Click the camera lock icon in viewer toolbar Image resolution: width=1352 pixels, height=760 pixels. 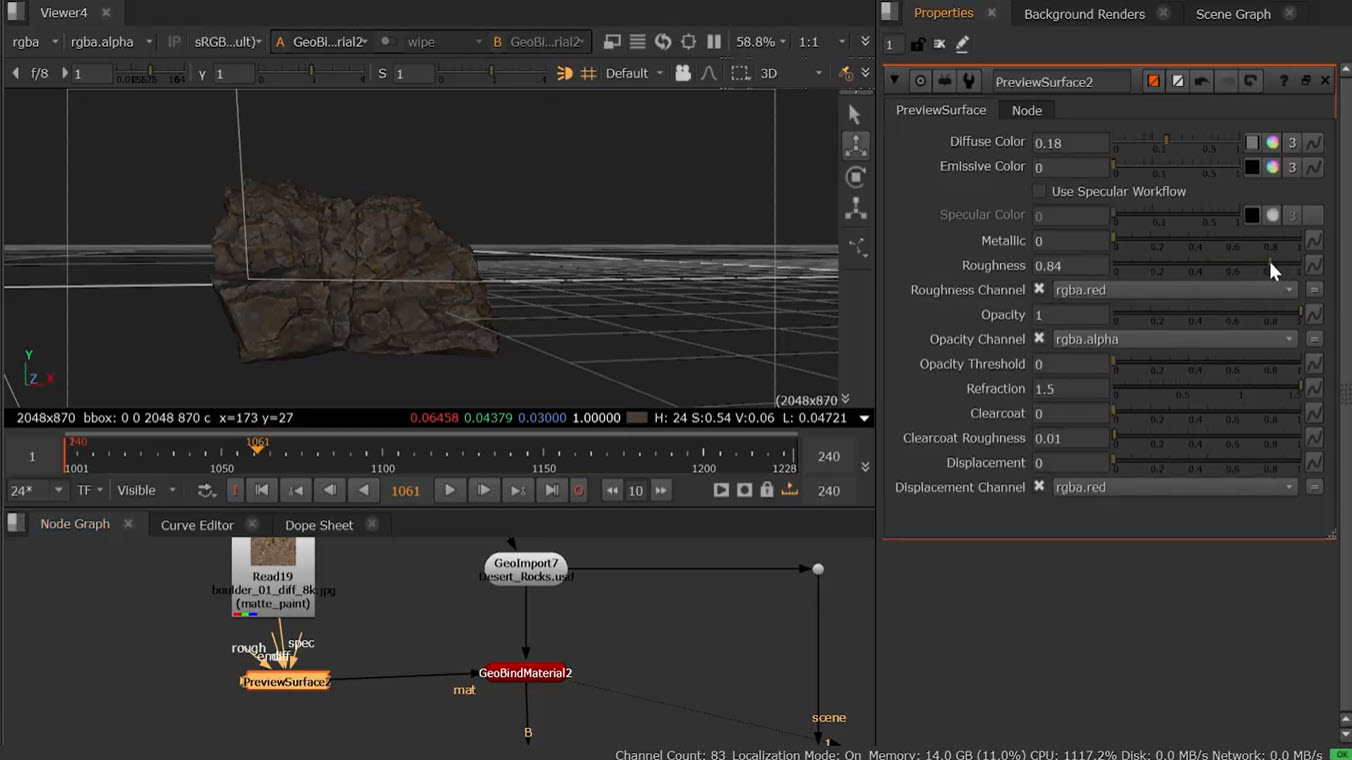click(x=683, y=73)
